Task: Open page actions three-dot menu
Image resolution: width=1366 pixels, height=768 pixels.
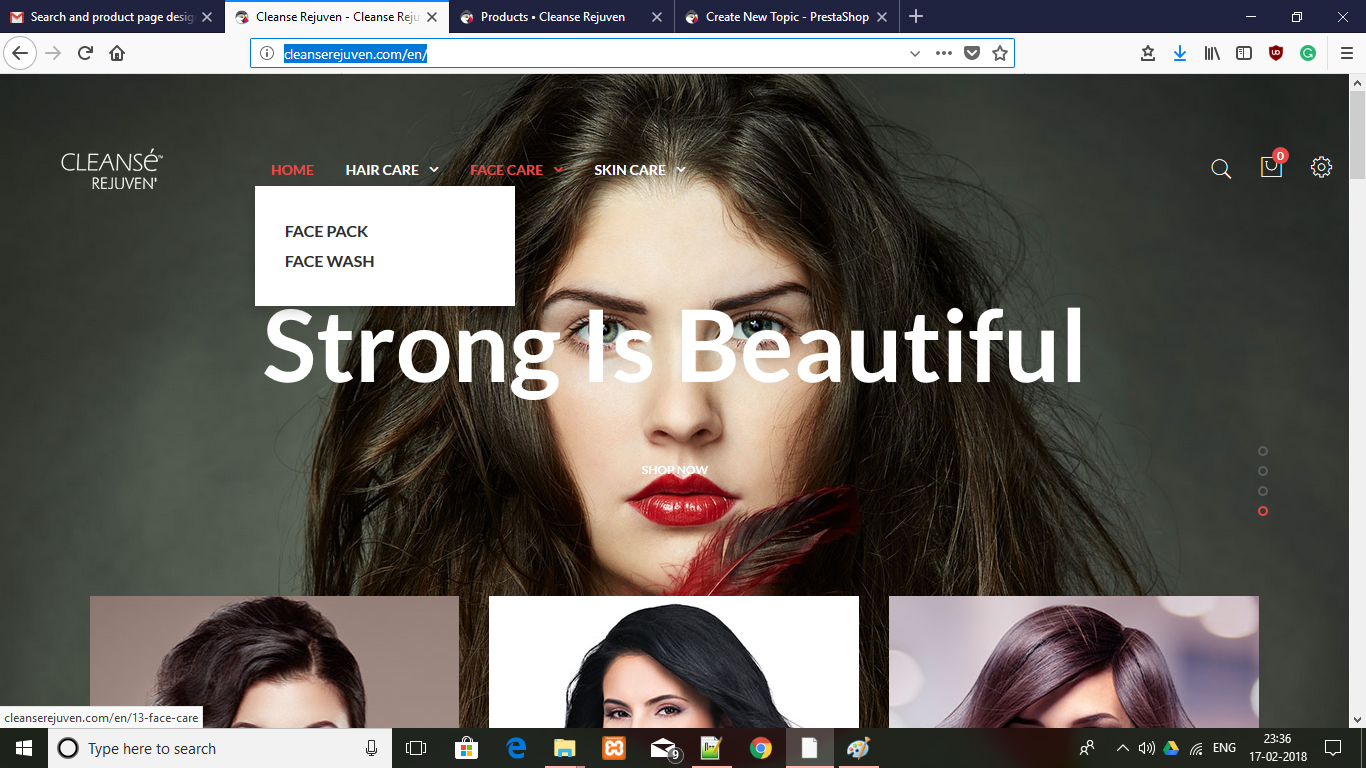Action: [943, 53]
